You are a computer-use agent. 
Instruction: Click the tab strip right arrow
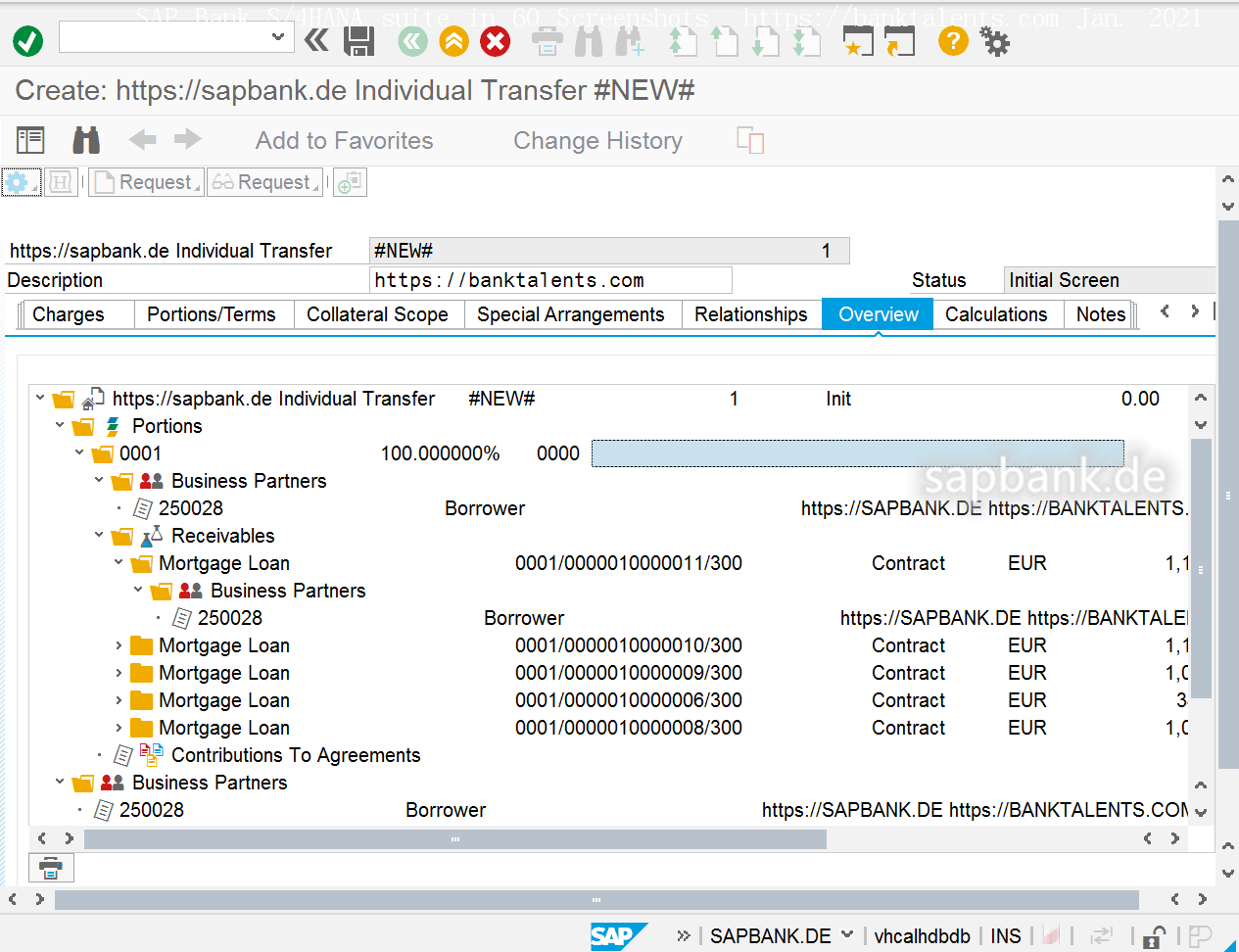point(1195,311)
